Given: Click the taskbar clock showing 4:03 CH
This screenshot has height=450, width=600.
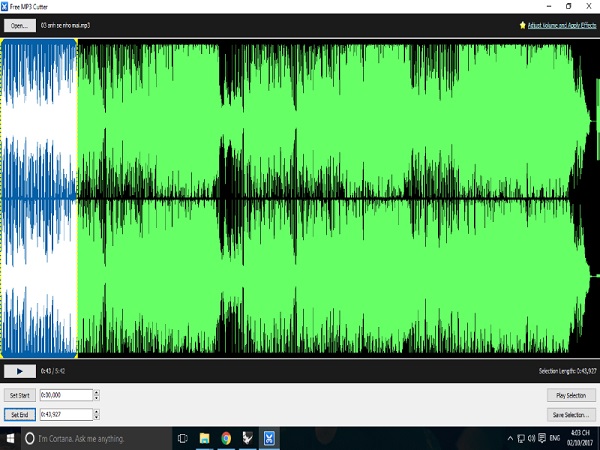Looking at the screenshot, I should point(580,438).
